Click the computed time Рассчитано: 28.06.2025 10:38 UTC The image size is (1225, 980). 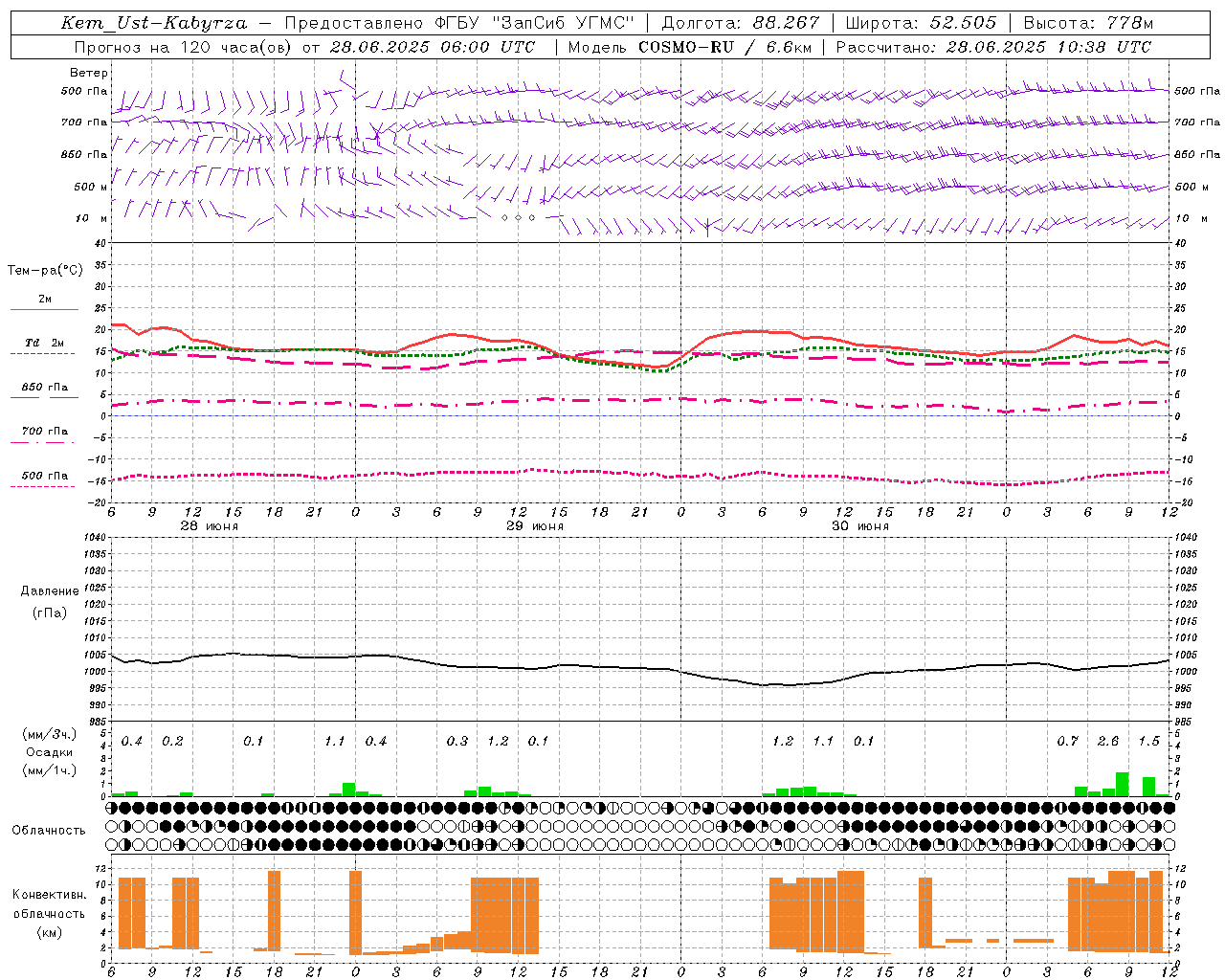[993, 47]
